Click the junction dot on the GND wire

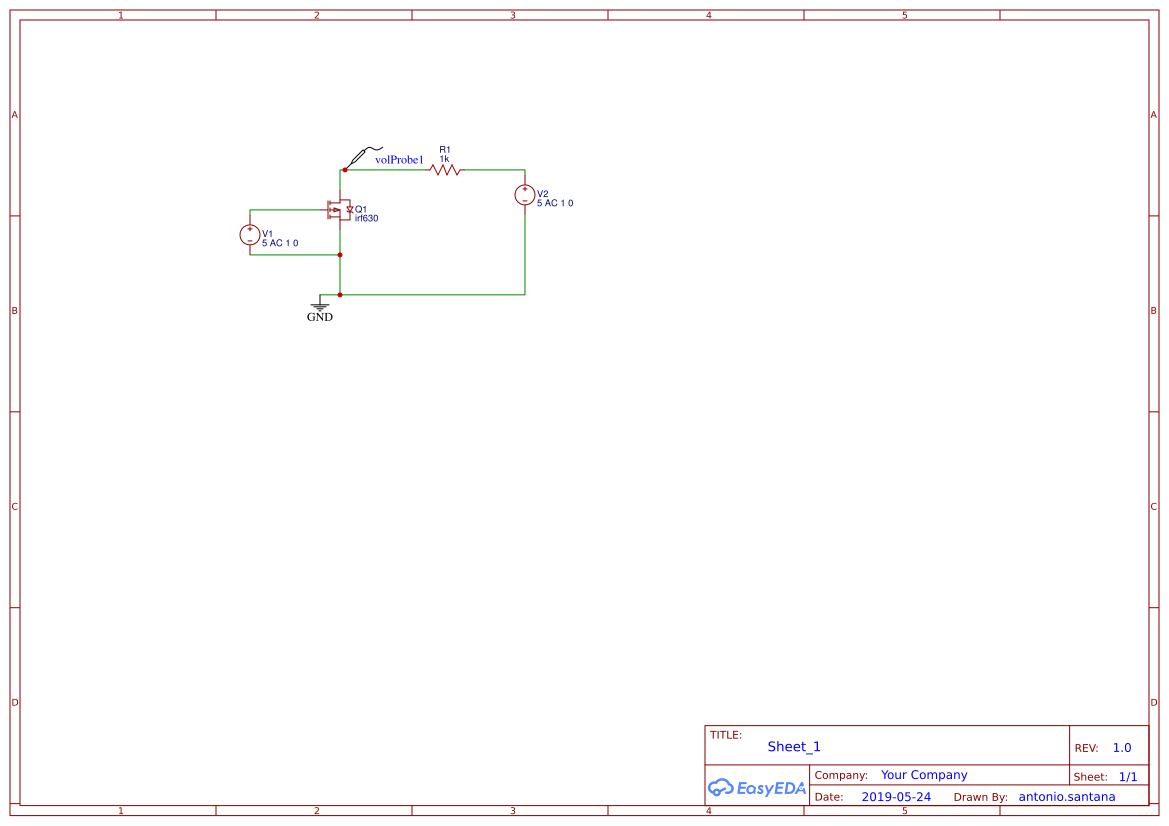[x=340, y=294]
